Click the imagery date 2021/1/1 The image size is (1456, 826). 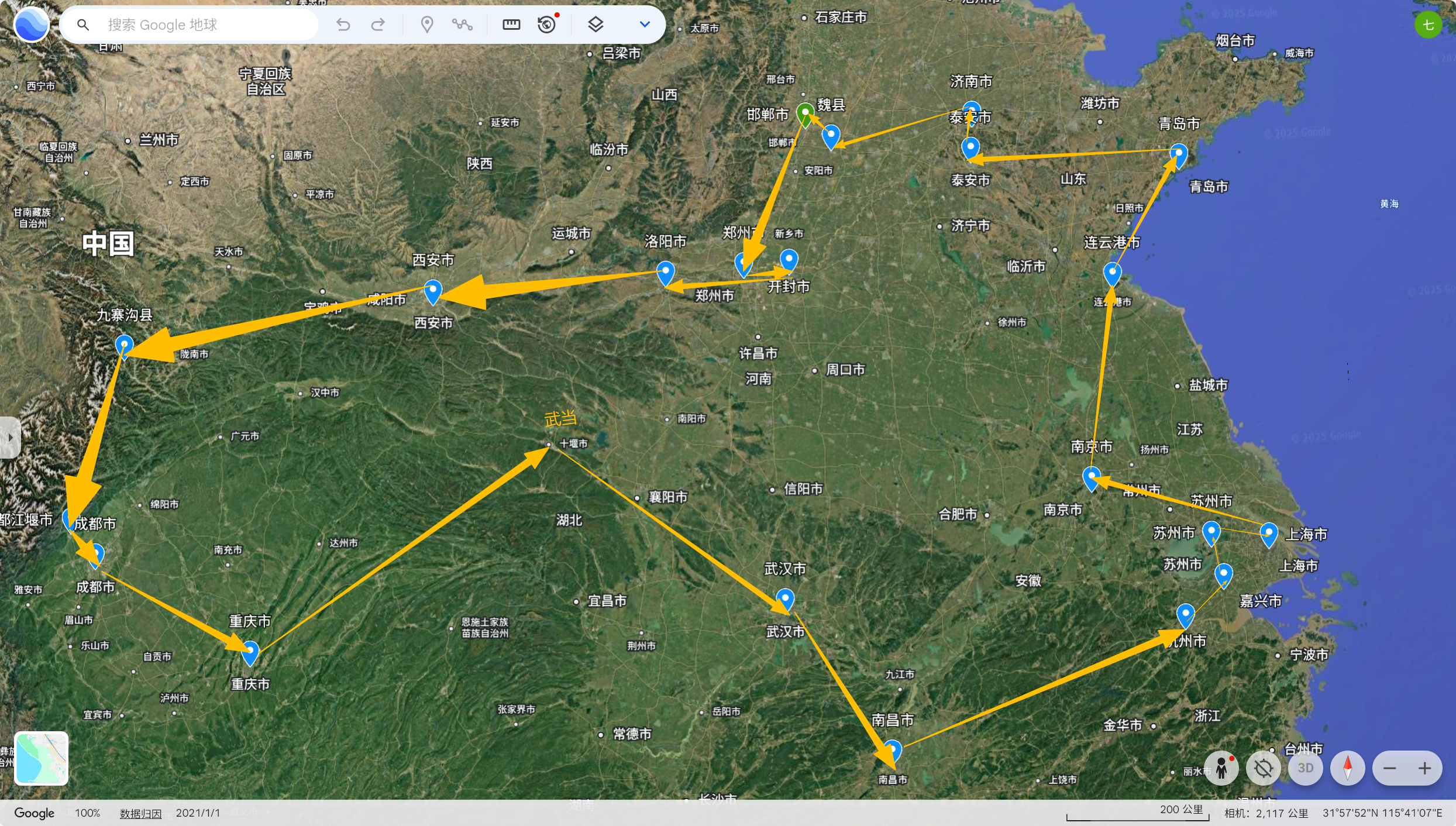tap(198, 813)
